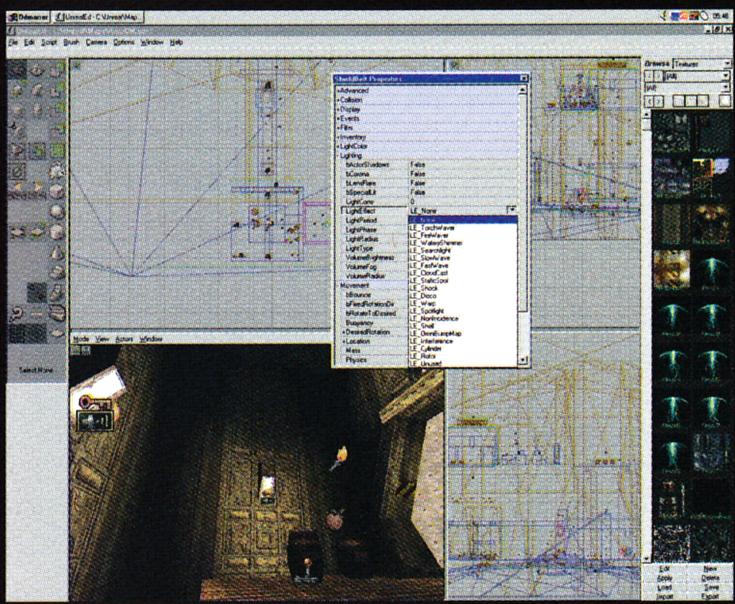
Task: Click the golden-brown texture thumbnail in the browser
Action: click(671, 268)
